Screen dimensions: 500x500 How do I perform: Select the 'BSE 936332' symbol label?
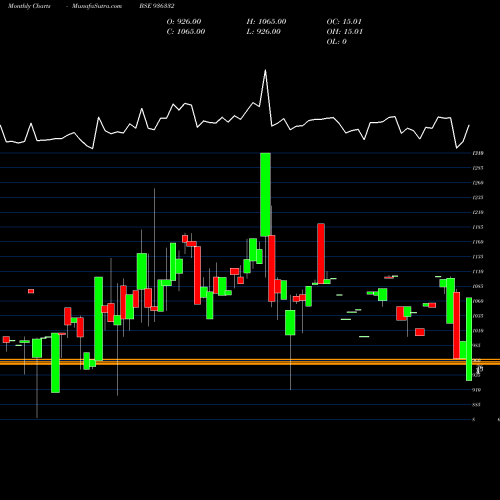pyautogui.click(x=157, y=6)
